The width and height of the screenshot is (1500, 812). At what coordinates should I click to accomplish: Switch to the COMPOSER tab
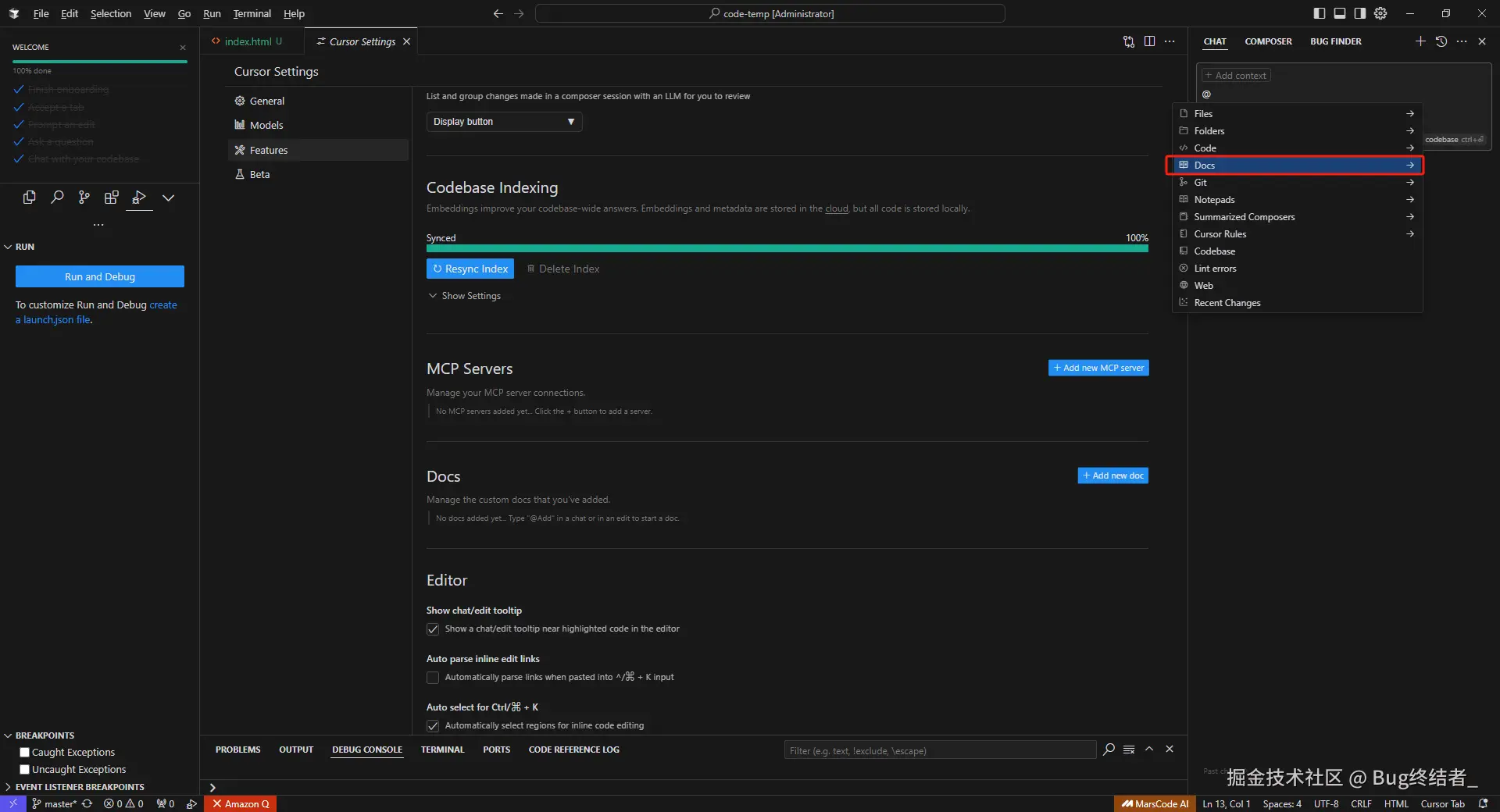click(x=1268, y=41)
